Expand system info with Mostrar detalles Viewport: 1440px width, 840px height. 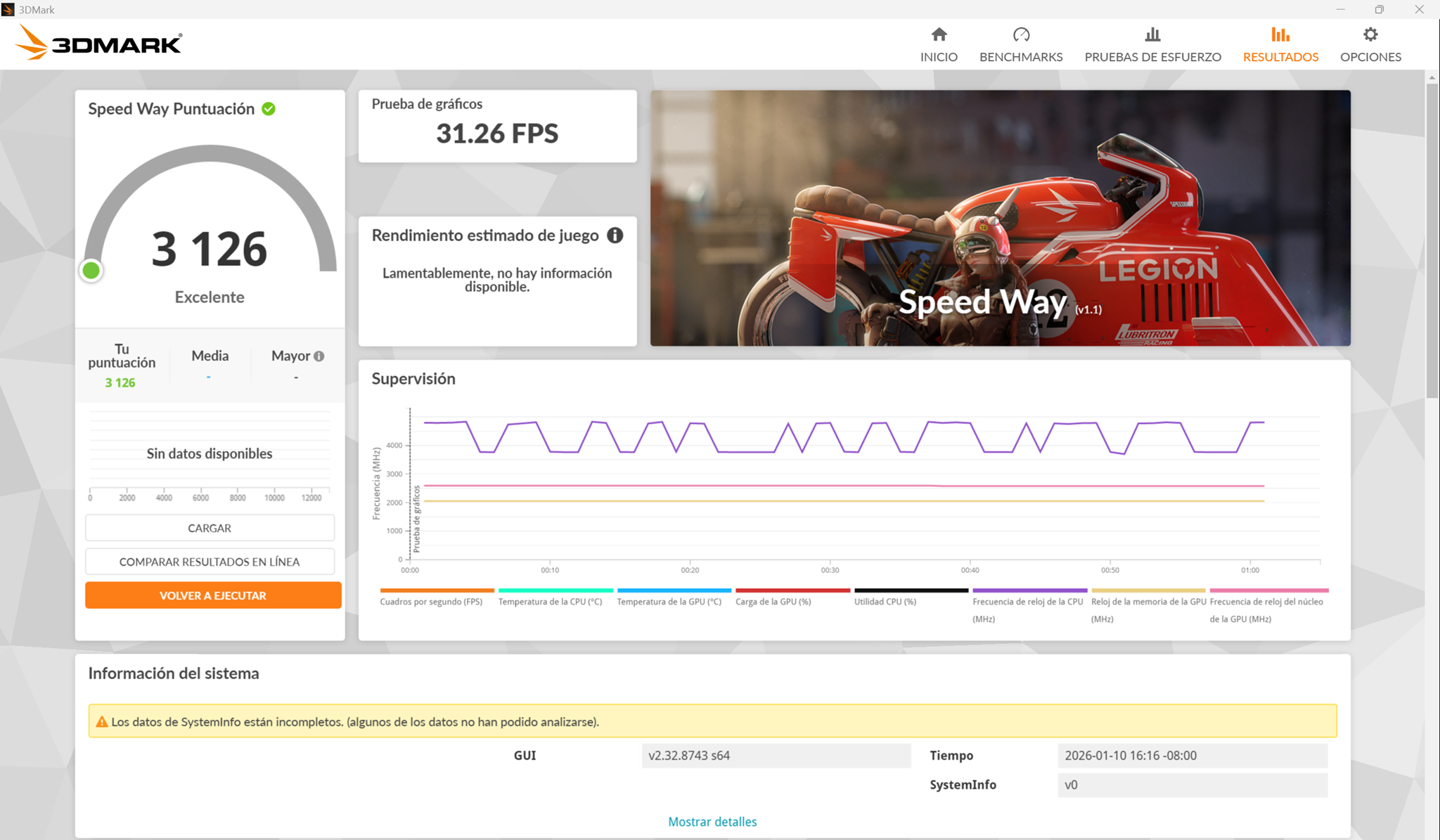[712, 822]
